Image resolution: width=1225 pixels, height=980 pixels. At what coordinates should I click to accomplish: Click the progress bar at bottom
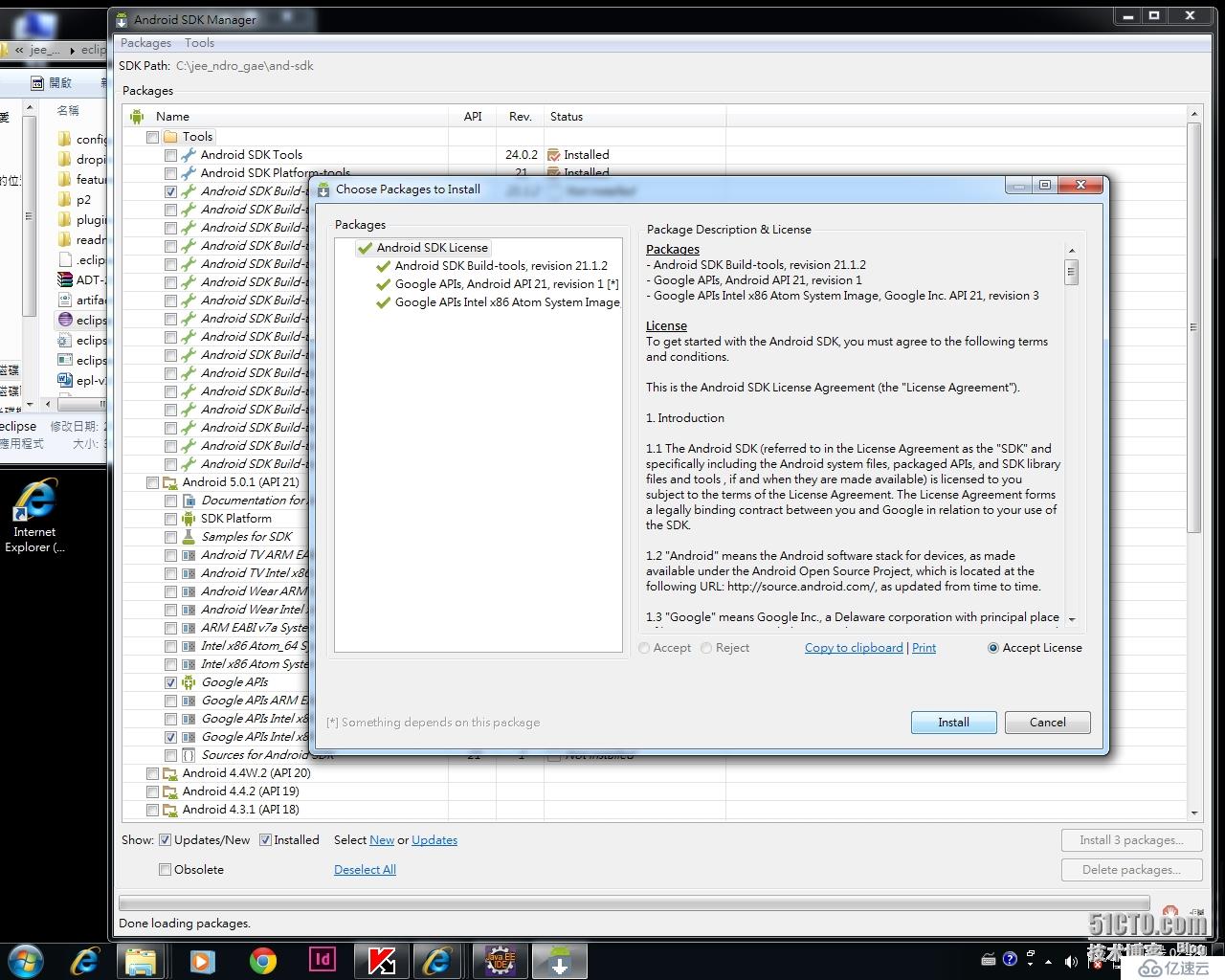(634, 903)
